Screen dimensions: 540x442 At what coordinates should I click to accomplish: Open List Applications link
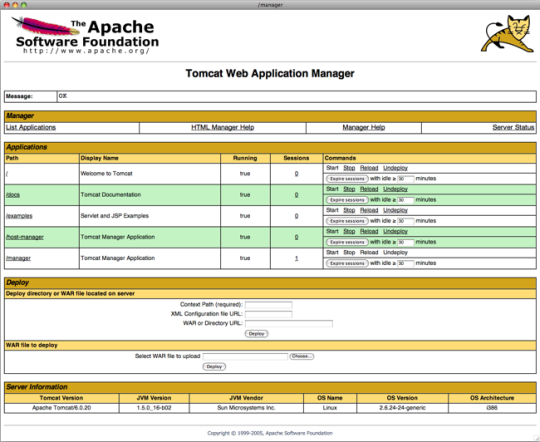pos(31,127)
